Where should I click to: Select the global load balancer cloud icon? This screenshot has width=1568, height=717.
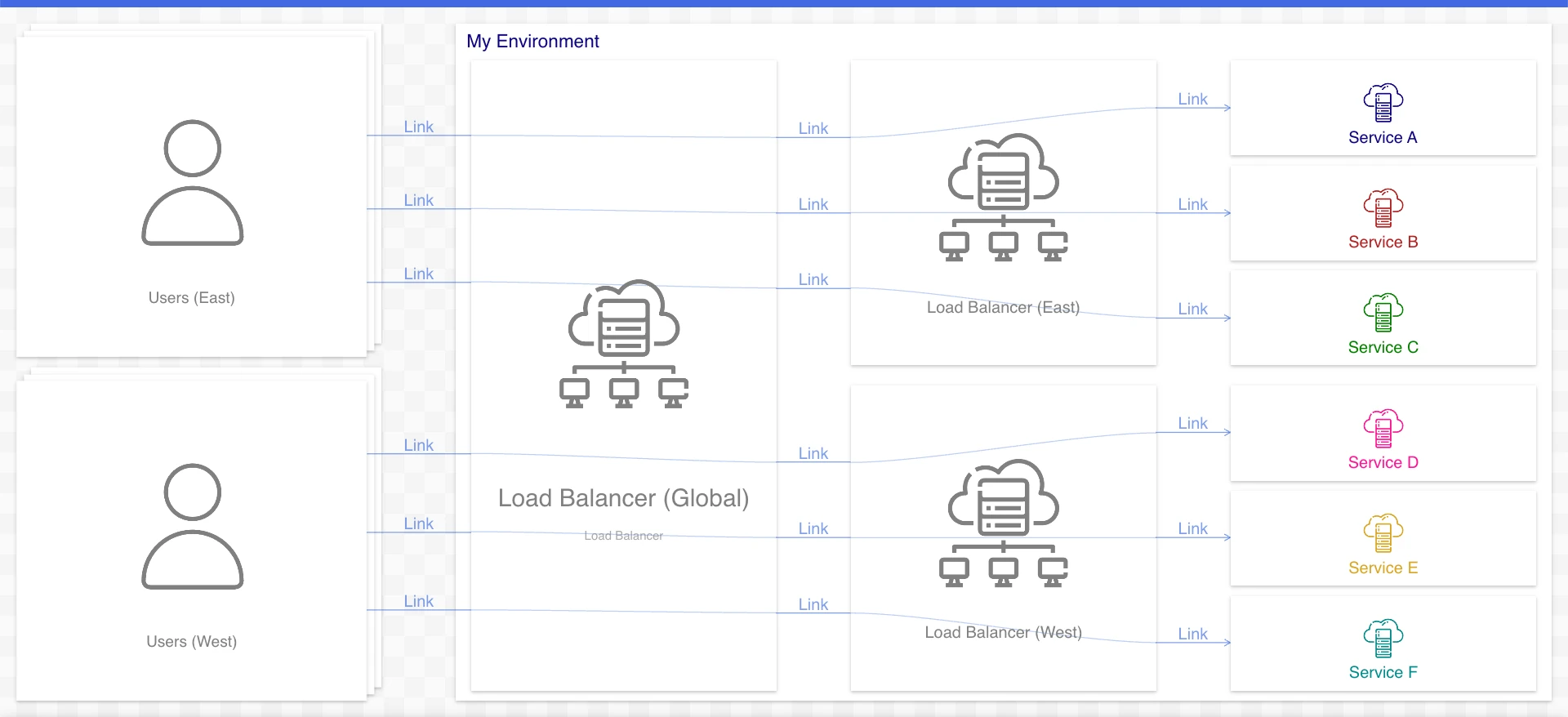(x=624, y=344)
